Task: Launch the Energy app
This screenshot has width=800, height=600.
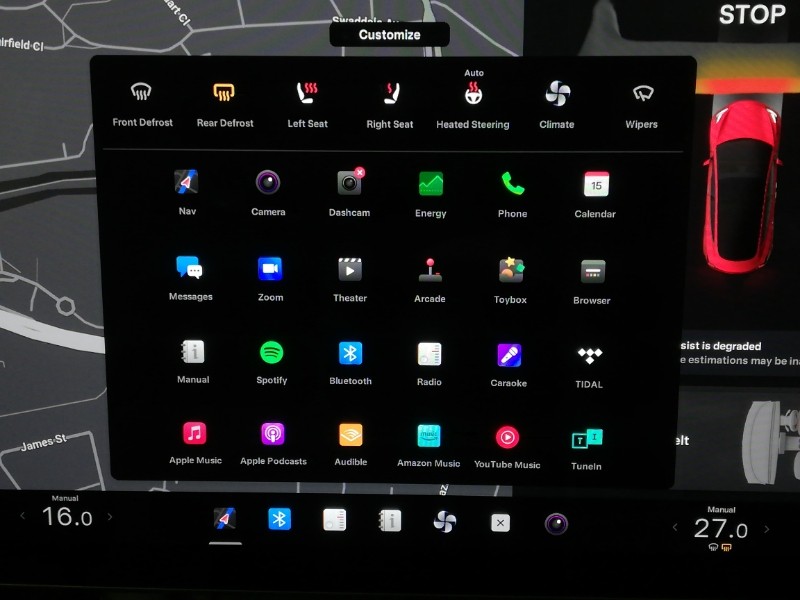Action: [x=431, y=184]
